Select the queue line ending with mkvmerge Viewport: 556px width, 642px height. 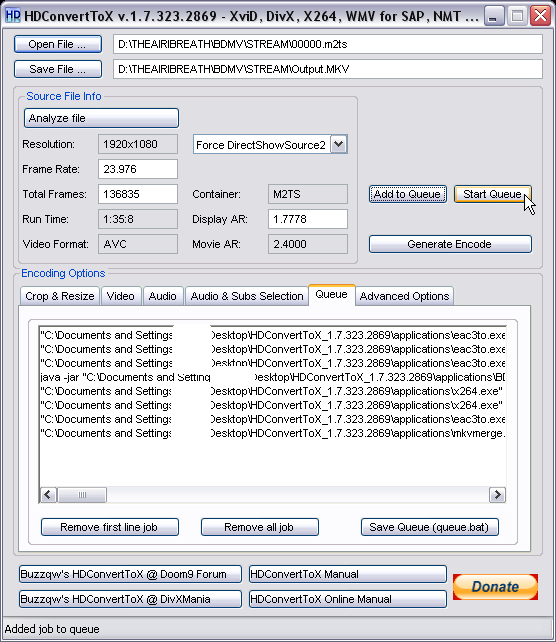(x=273, y=433)
